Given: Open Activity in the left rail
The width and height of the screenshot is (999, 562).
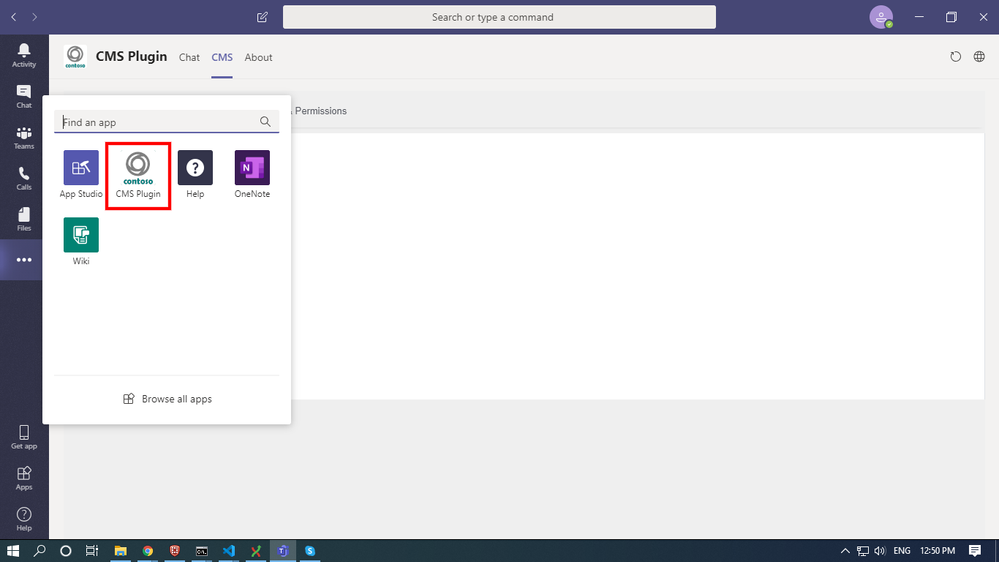Looking at the screenshot, I should pyautogui.click(x=24, y=55).
